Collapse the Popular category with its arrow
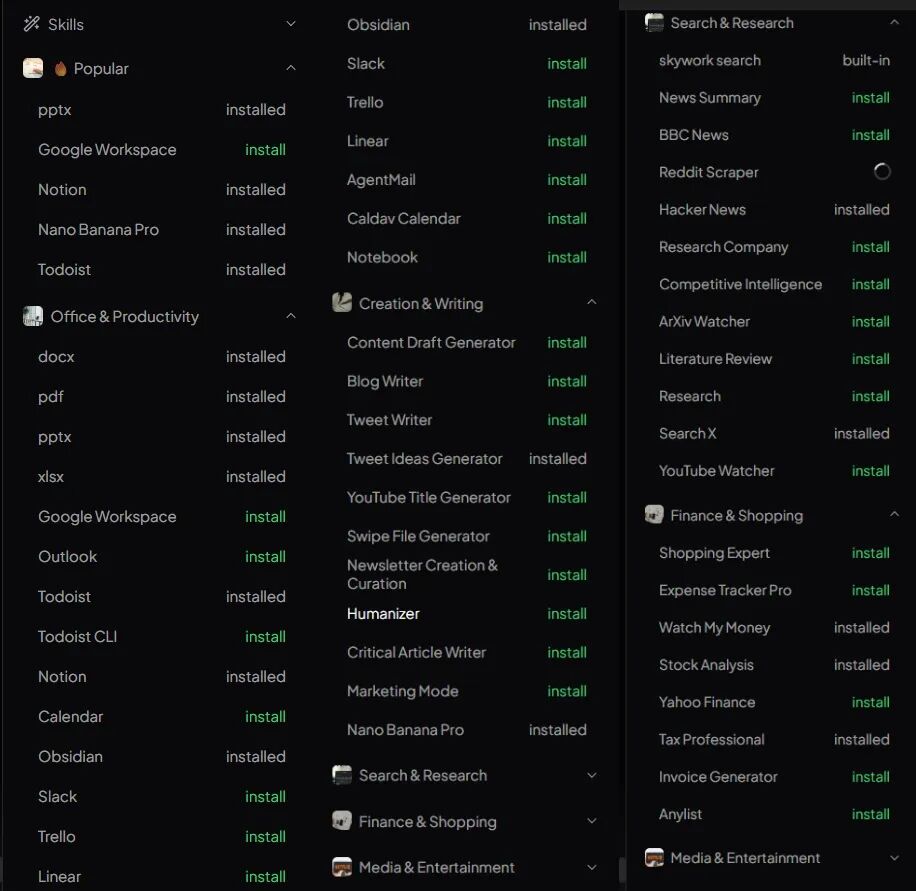 (291, 68)
